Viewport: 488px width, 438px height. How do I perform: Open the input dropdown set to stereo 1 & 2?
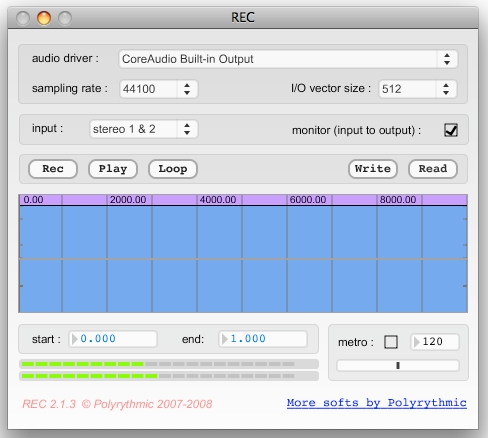[x=144, y=129]
